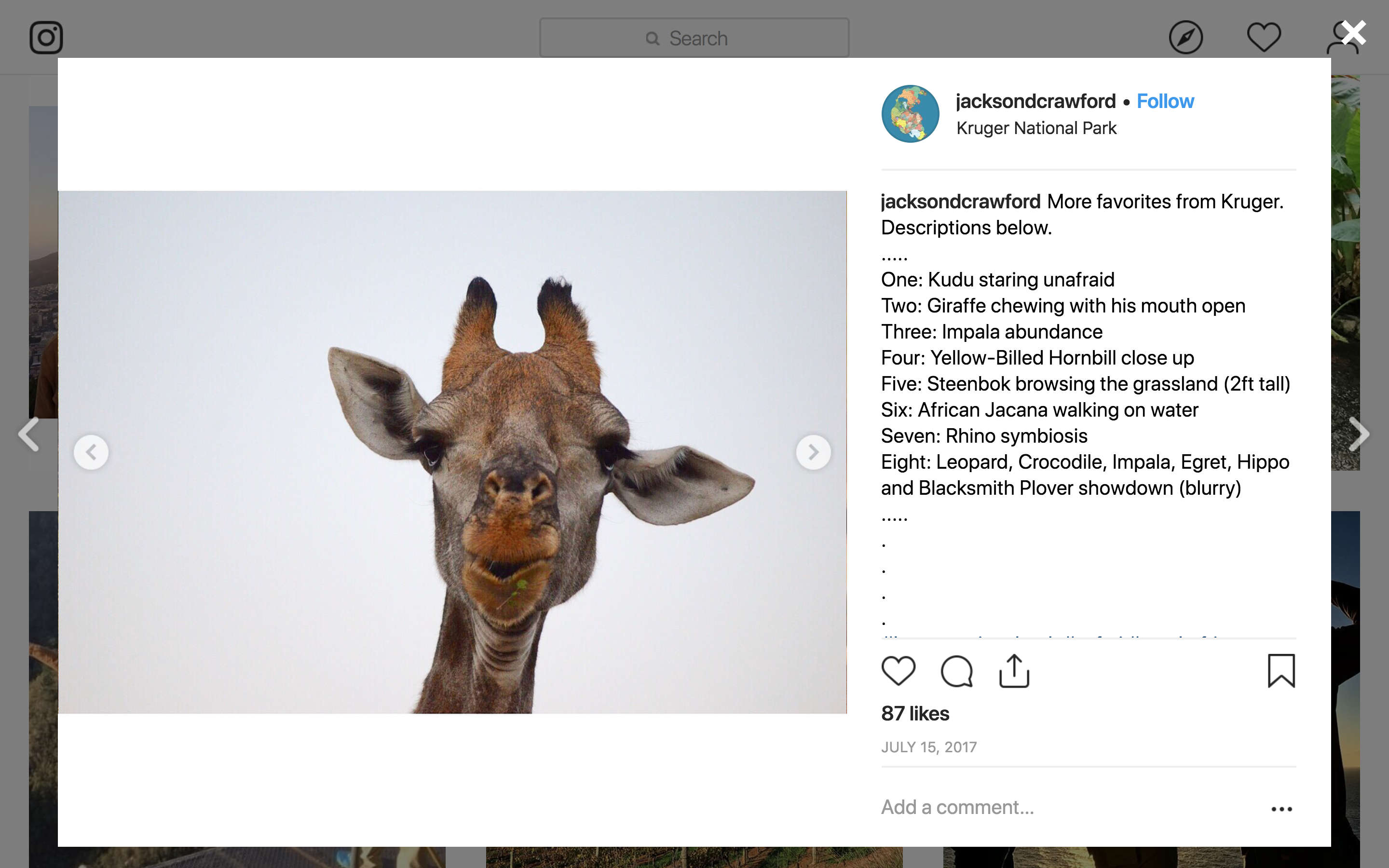Open the Kruger National Park location link
Viewport: 1389px width, 868px height.
(x=1036, y=128)
